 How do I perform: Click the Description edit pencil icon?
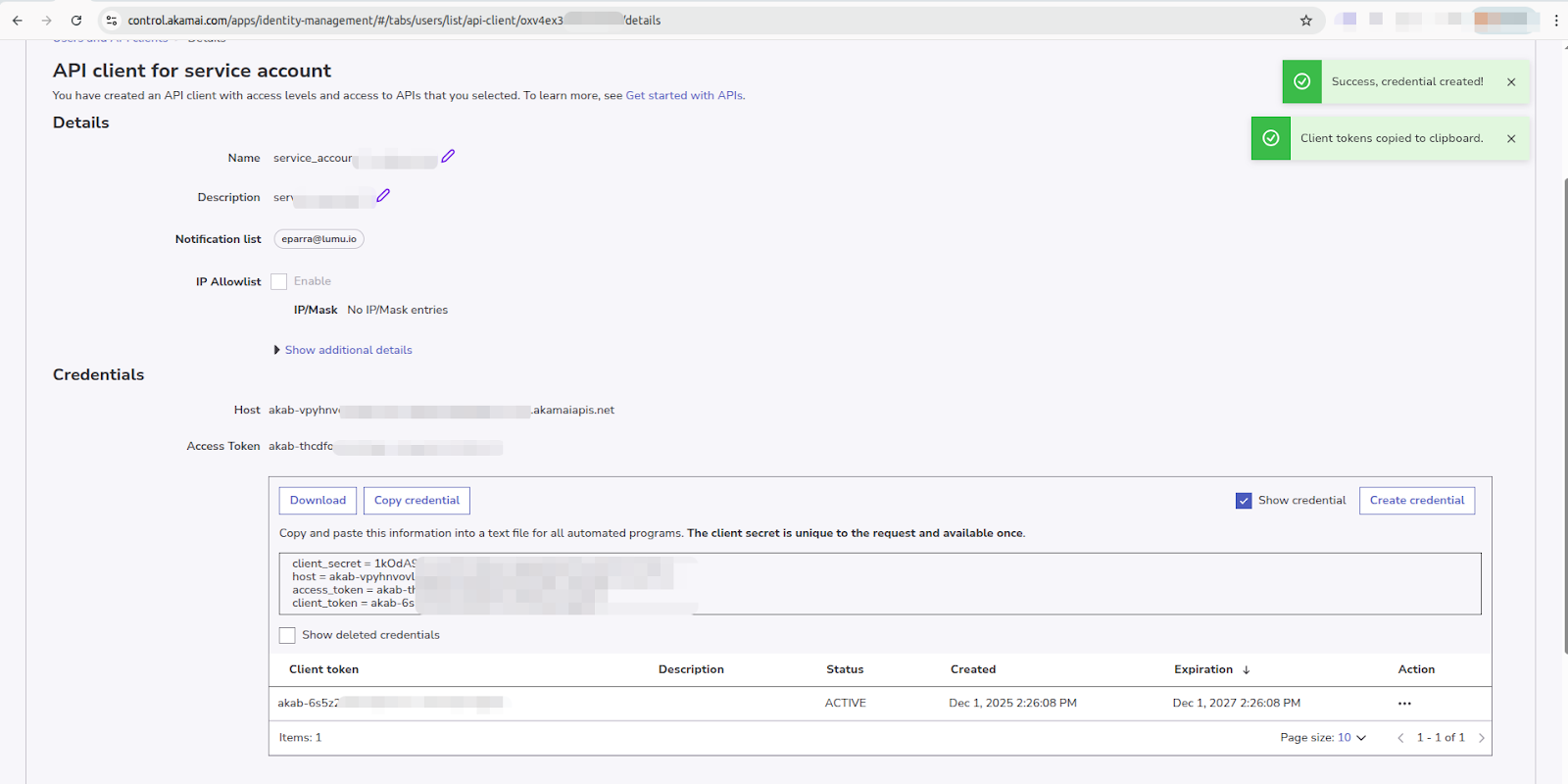pyautogui.click(x=383, y=196)
